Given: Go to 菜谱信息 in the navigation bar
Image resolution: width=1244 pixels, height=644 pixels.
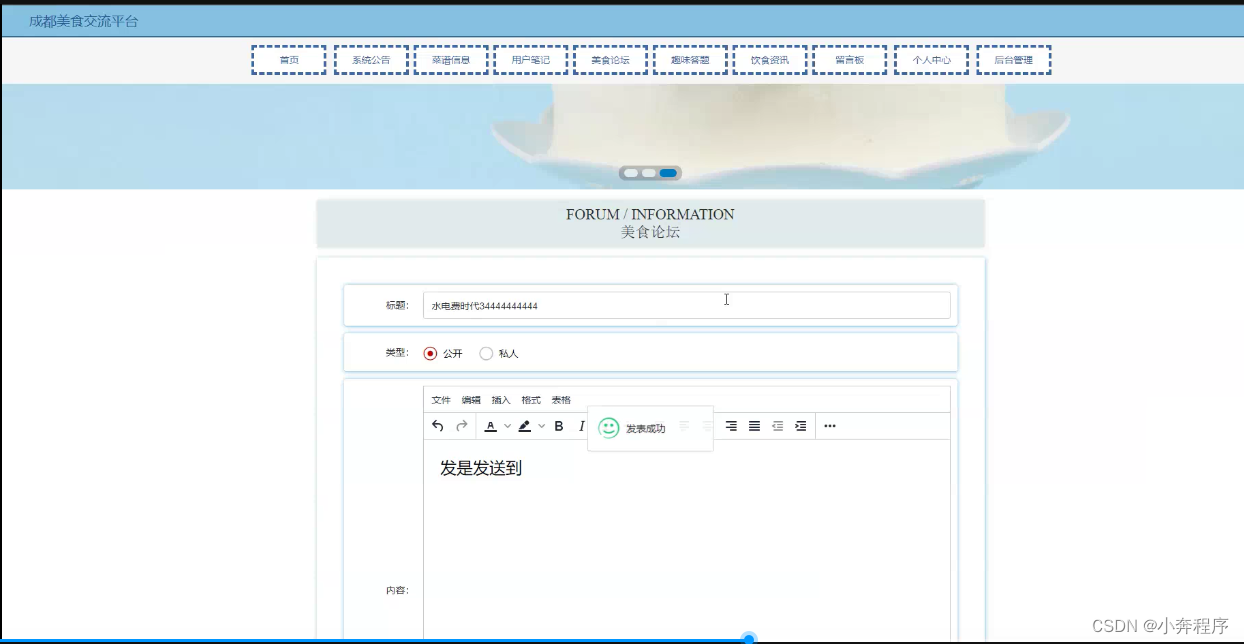Looking at the screenshot, I should click(x=451, y=60).
